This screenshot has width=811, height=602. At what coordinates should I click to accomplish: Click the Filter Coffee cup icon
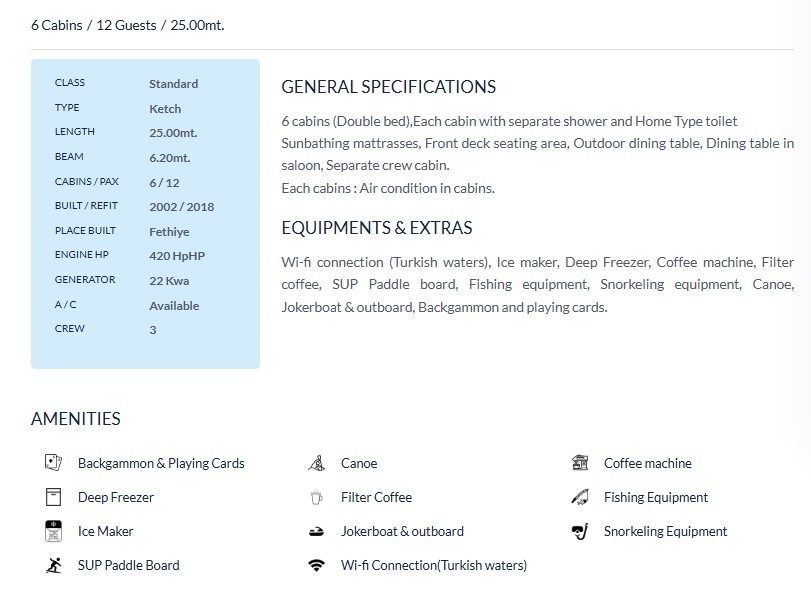point(316,497)
